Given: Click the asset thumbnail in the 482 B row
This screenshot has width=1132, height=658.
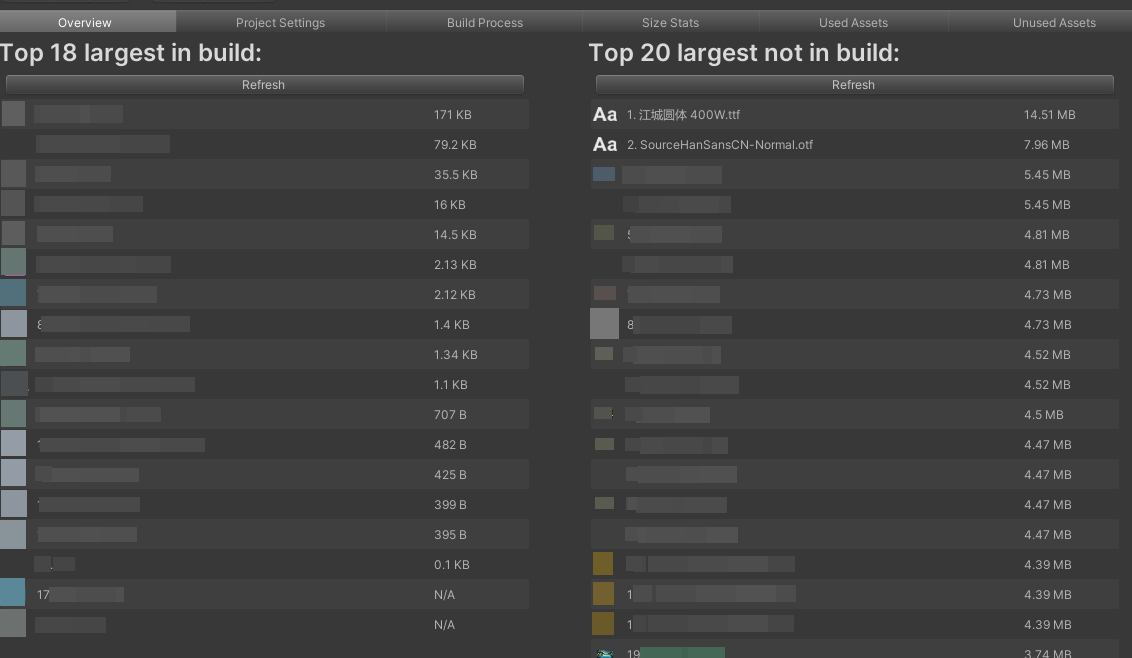Looking at the screenshot, I should (13, 443).
